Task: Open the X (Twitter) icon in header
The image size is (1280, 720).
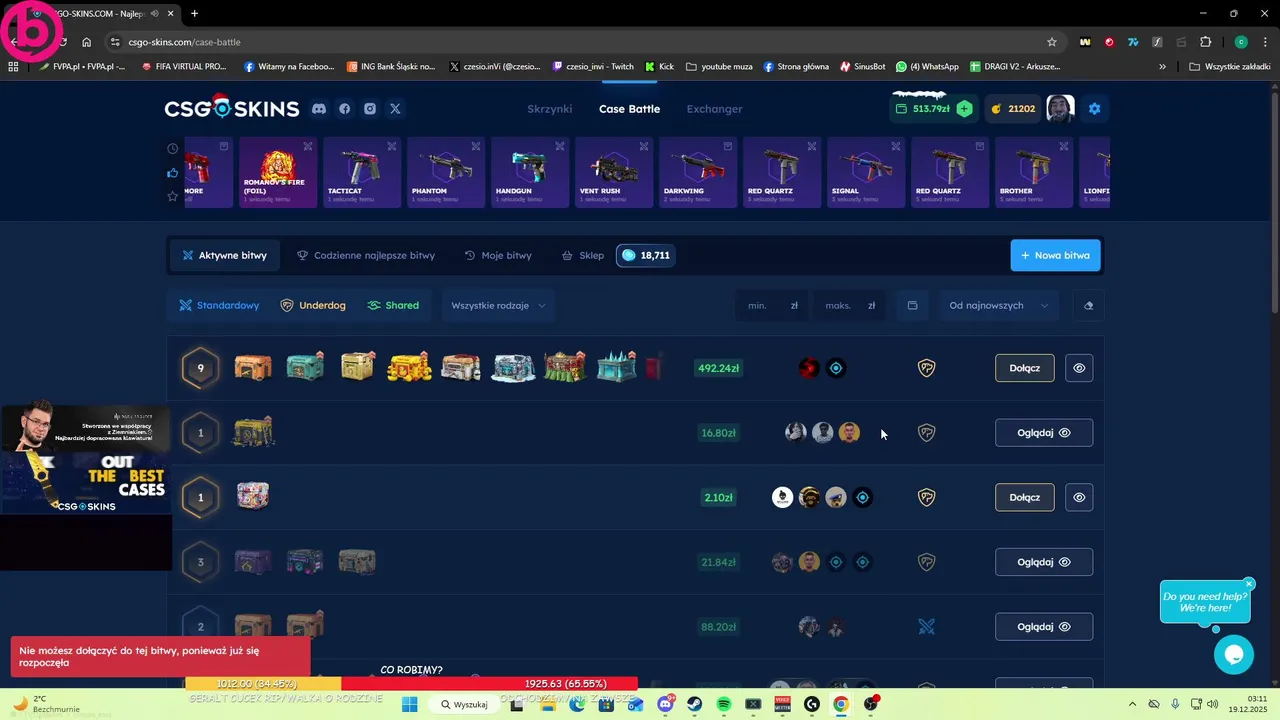Action: [x=395, y=109]
